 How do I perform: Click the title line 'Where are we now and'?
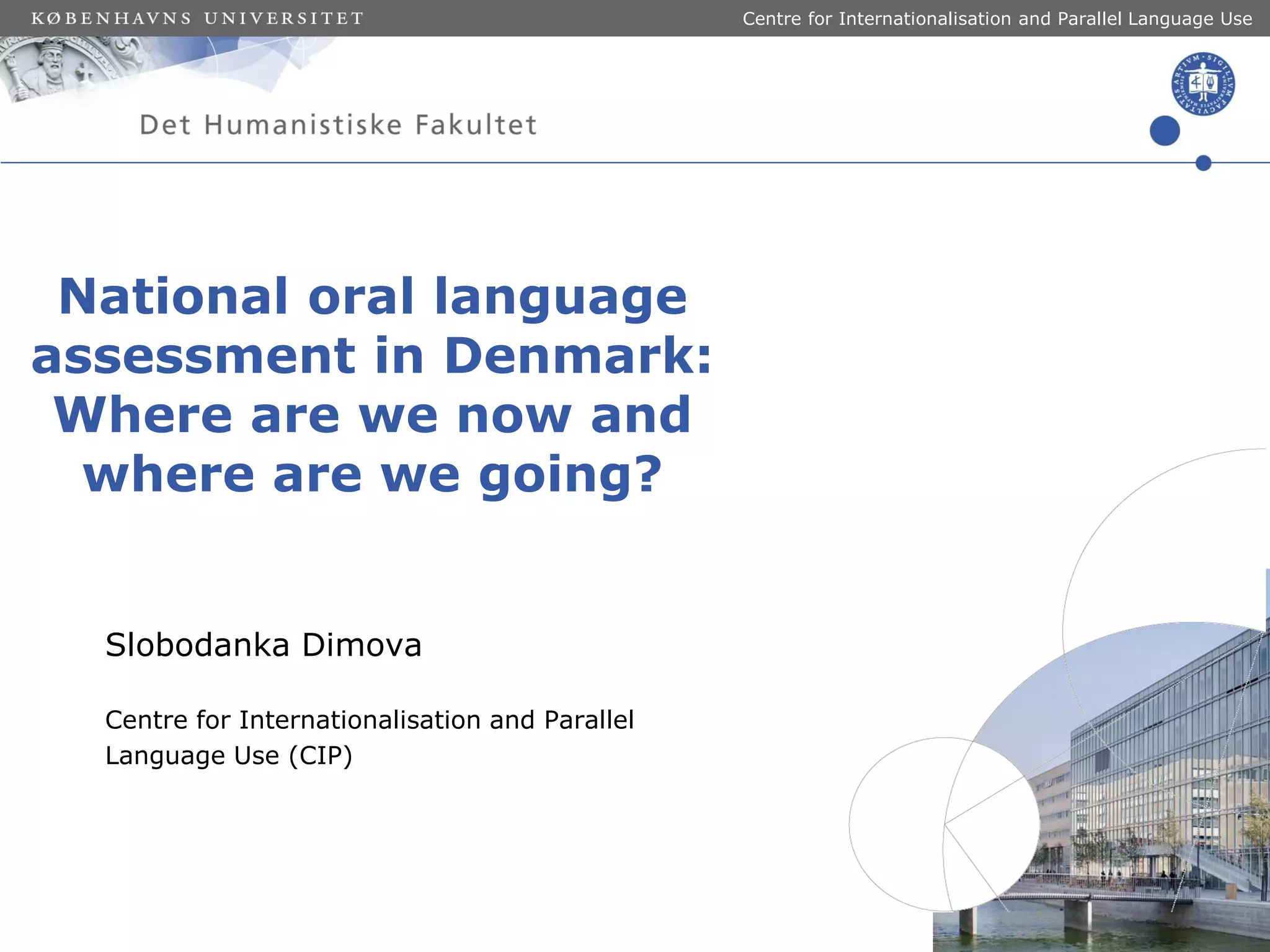click(x=372, y=415)
